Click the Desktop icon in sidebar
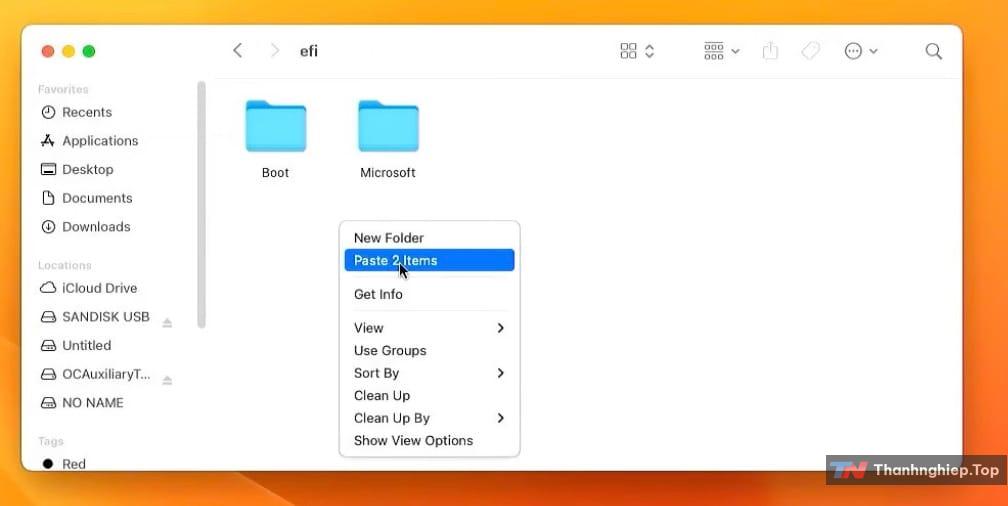Image resolution: width=1008 pixels, height=506 pixels. (x=48, y=169)
